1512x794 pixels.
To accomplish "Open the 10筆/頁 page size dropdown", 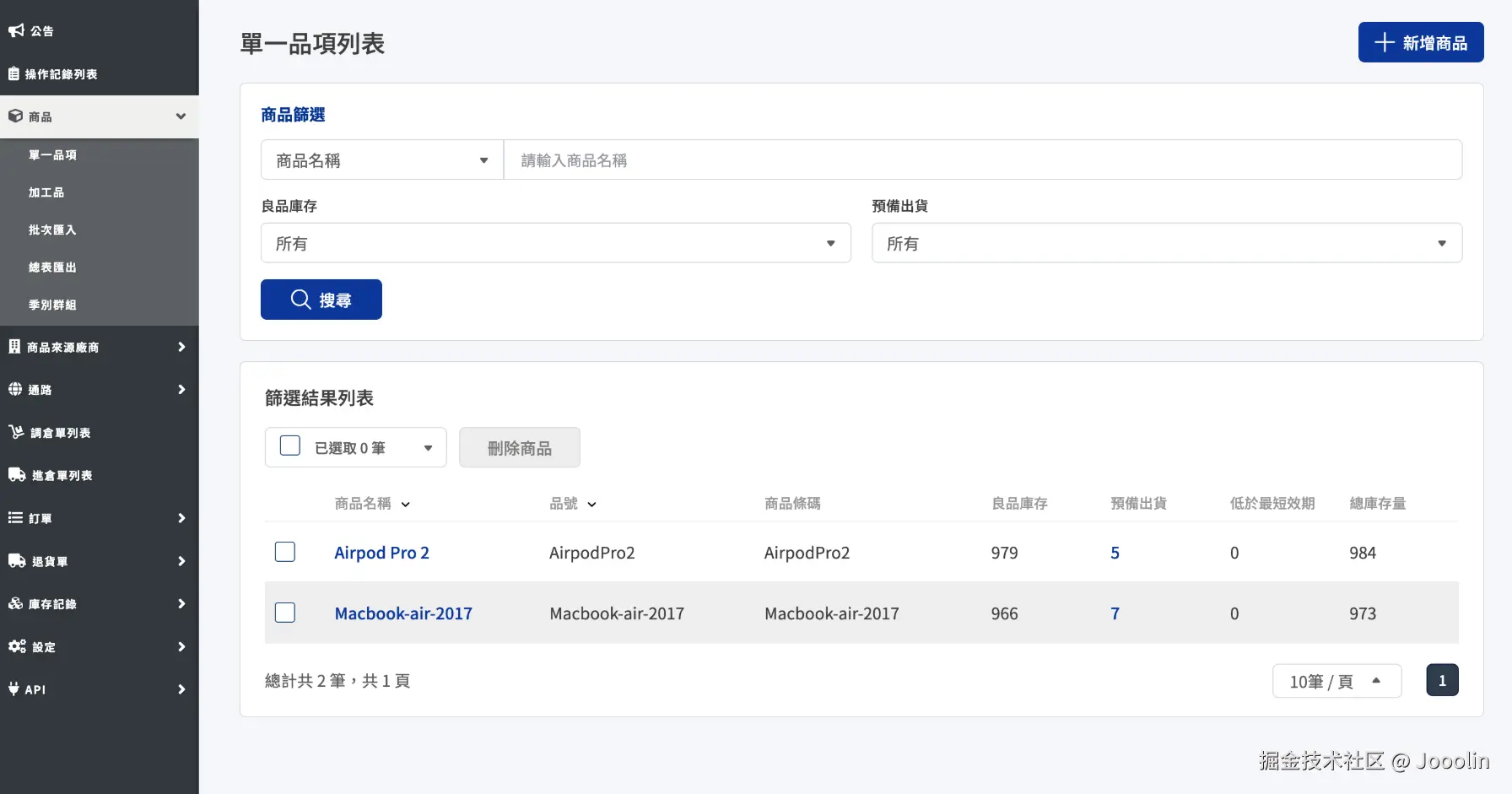I will click(1336, 681).
